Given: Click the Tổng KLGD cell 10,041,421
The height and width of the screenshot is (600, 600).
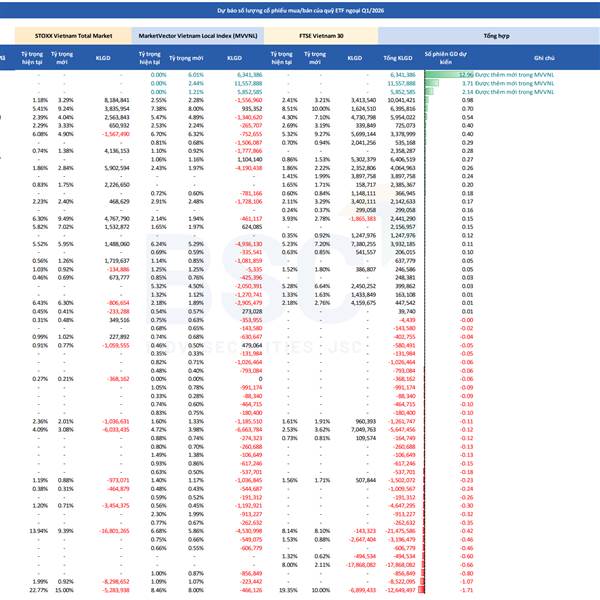Looking at the screenshot, I should [x=401, y=100].
